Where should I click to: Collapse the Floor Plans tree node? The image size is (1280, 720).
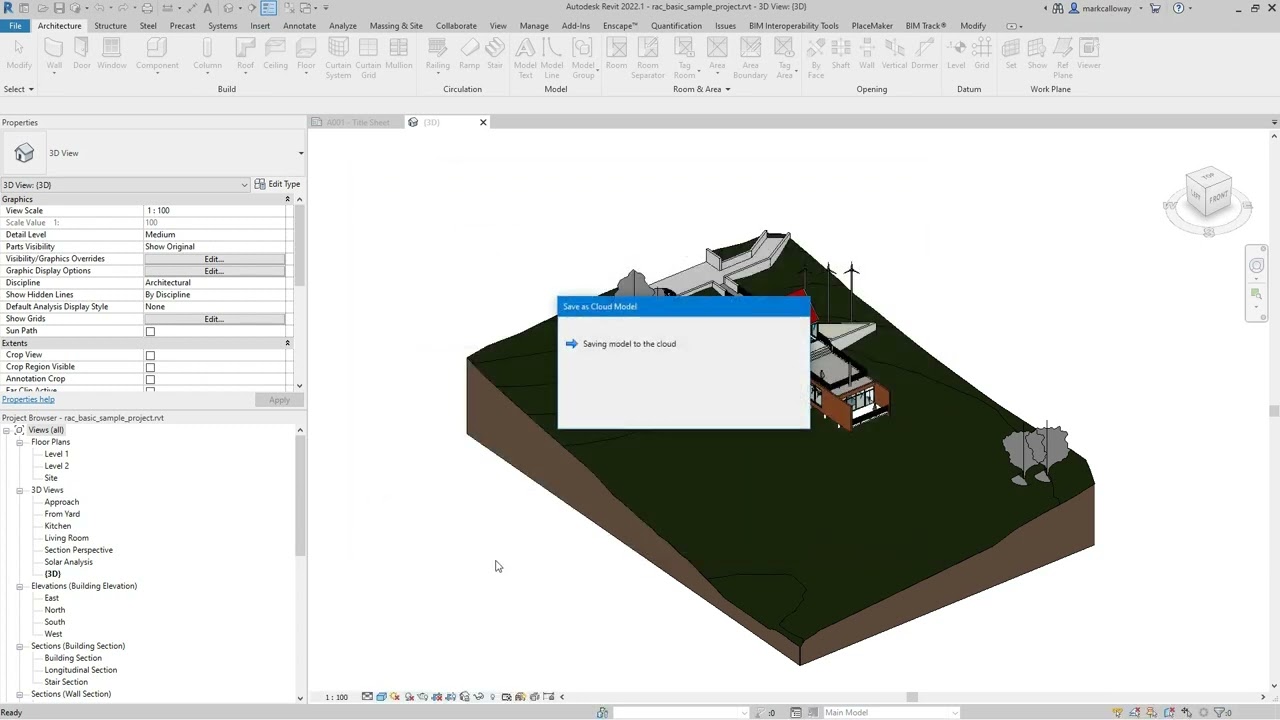point(19,442)
